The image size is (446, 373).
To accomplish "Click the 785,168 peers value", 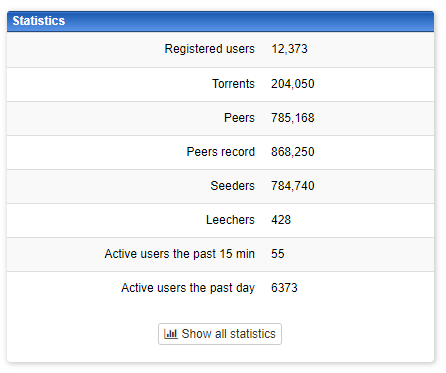I will [x=293, y=118].
